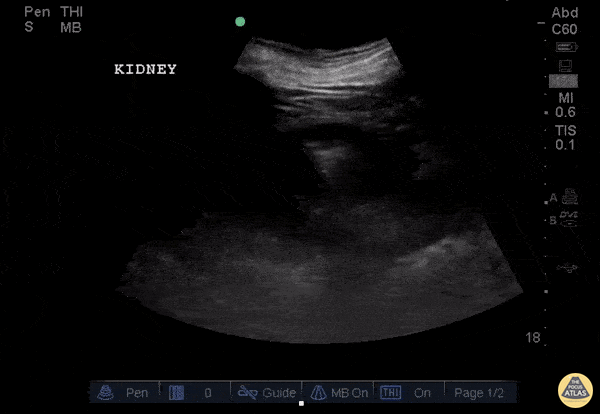Click the THI boxed icon
The image size is (600, 414).
pos(390,393)
